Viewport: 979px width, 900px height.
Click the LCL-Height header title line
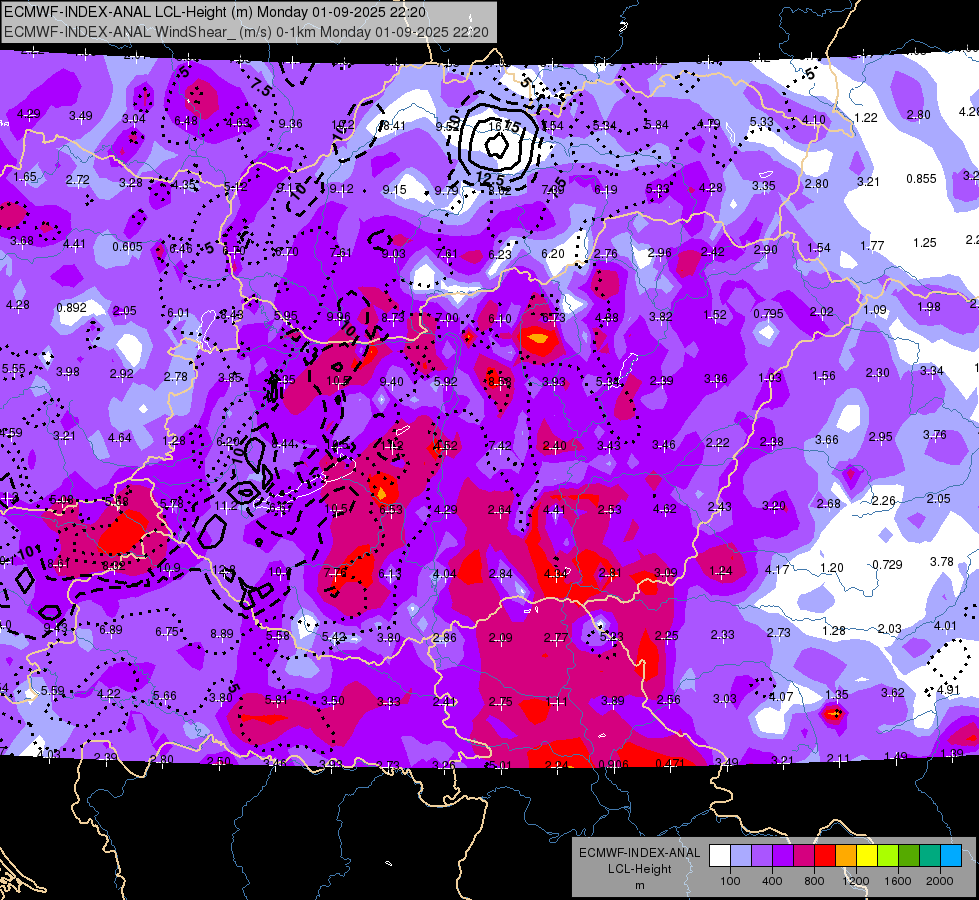[215, 12]
